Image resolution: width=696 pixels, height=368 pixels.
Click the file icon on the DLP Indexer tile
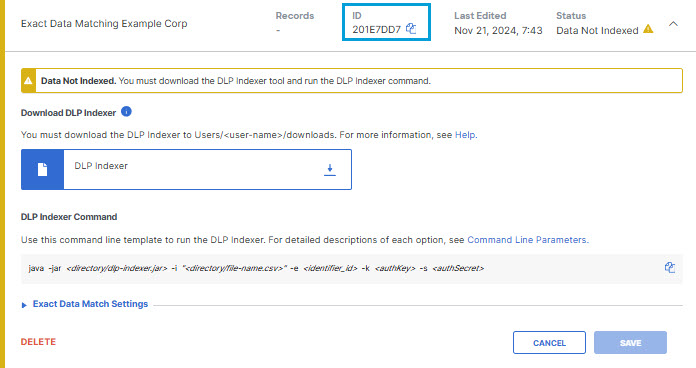pos(42,170)
